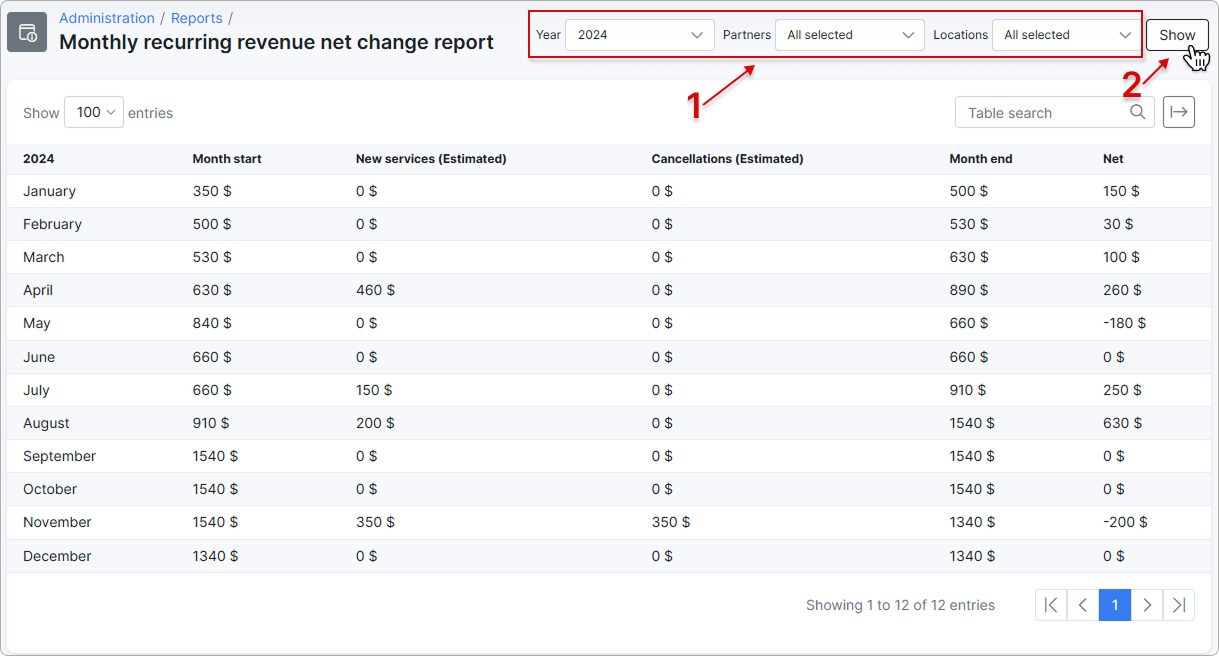Sort by Month start column header
The width and height of the screenshot is (1219, 656).
point(227,159)
